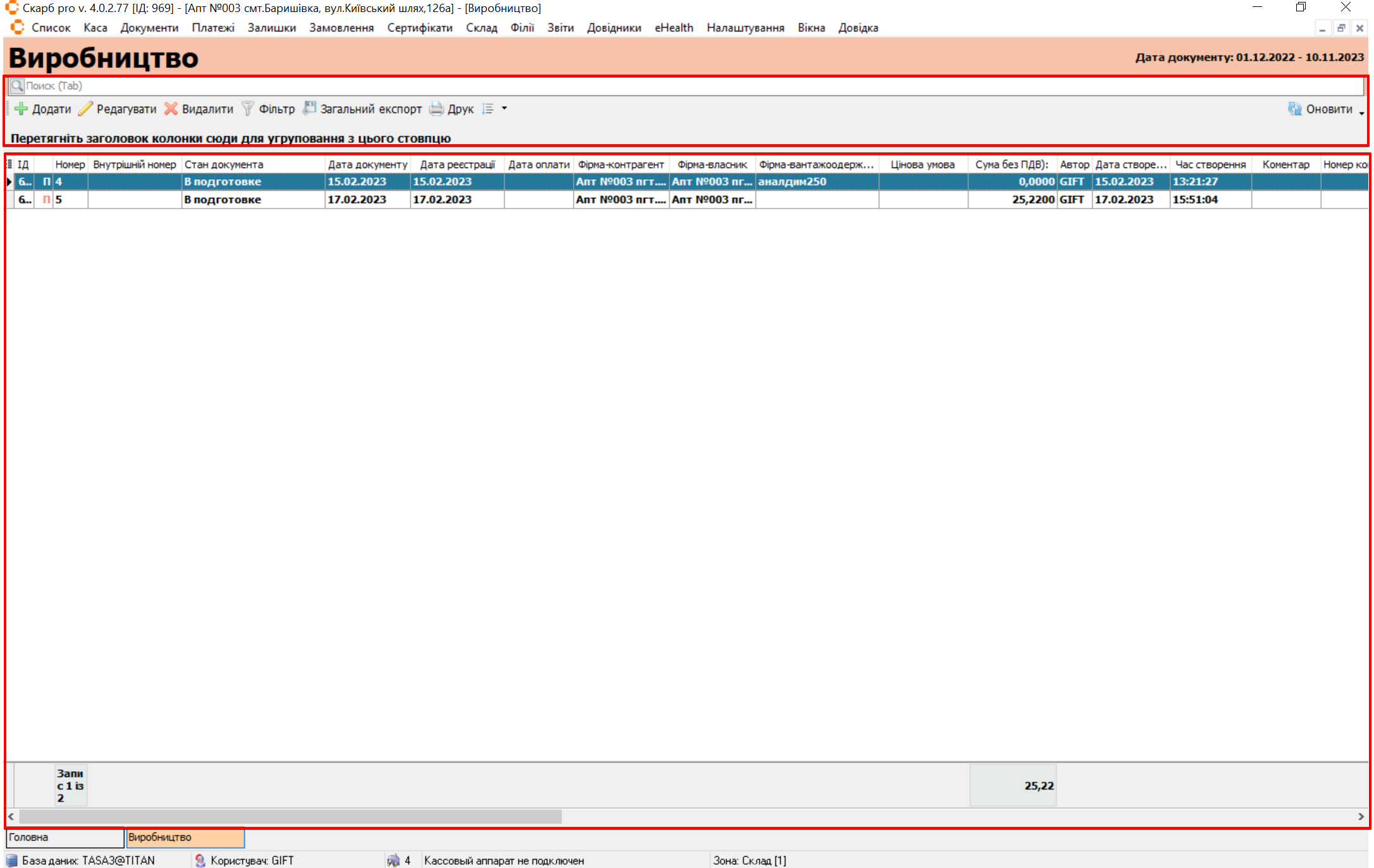Click the horizontal scrollbar right arrow

1361,816
